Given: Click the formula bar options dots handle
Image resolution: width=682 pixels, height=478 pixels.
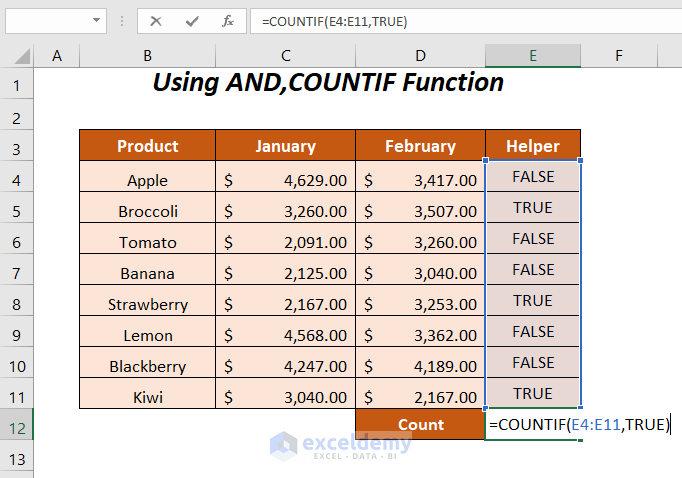Looking at the screenshot, I should point(122,20).
